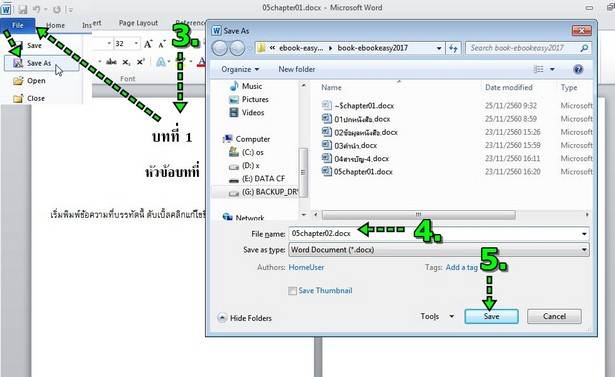Click the Add a tag link
This screenshot has width=615, height=377.
[x=461, y=268]
